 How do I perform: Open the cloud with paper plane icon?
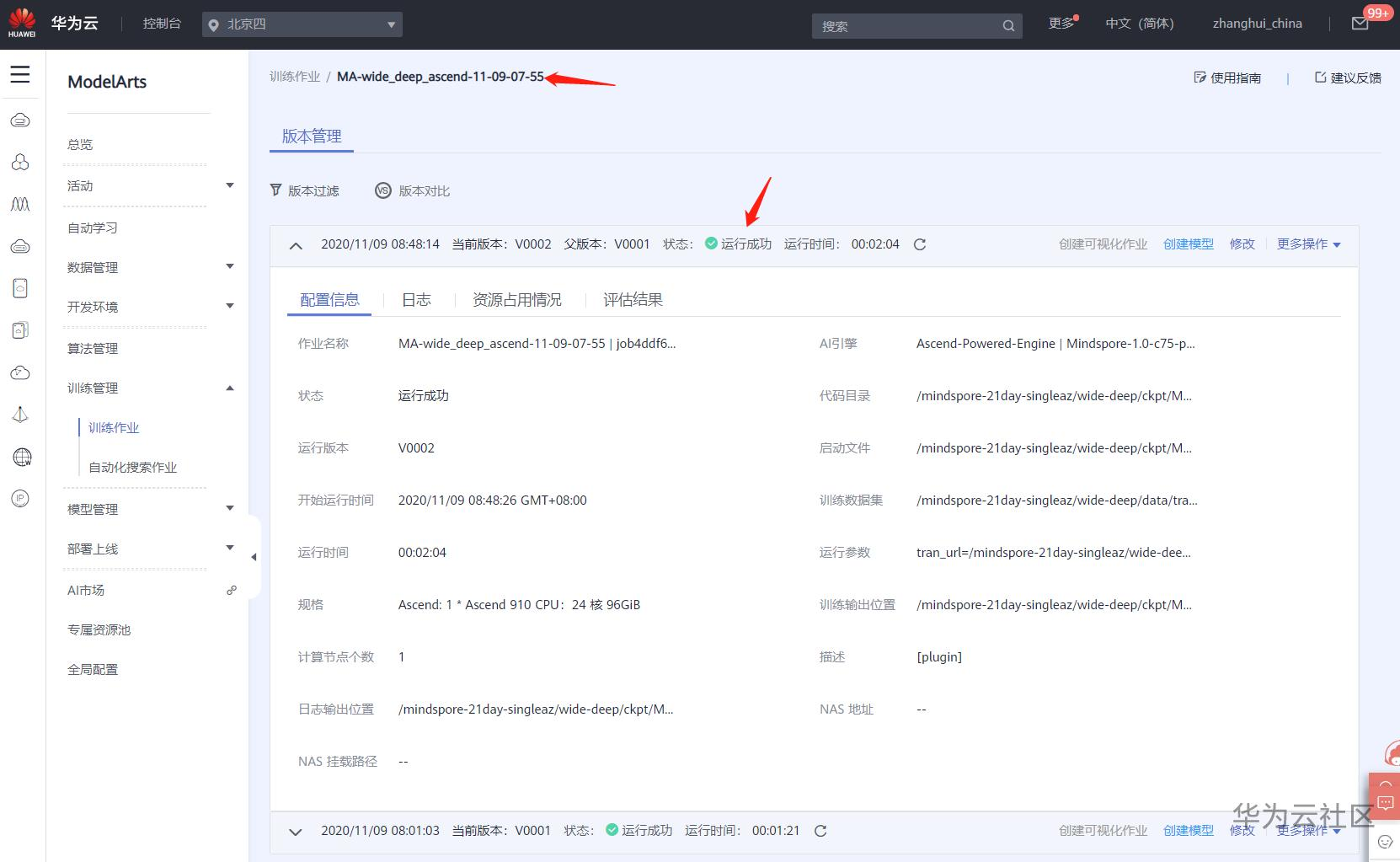tap(20, 372)
